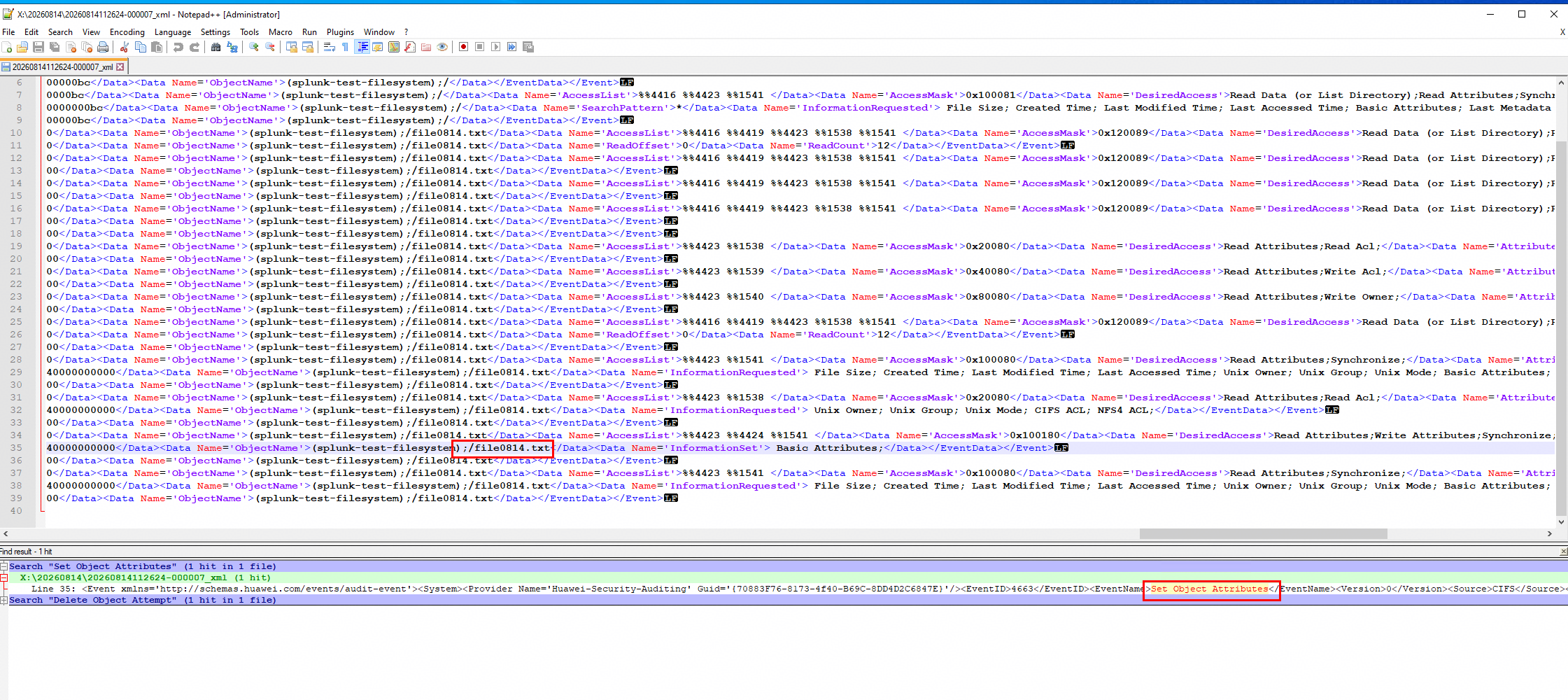Click the editor horizontal scrollbar thumb
This screenshot has height=700, width=1568.
[1263, 533]
